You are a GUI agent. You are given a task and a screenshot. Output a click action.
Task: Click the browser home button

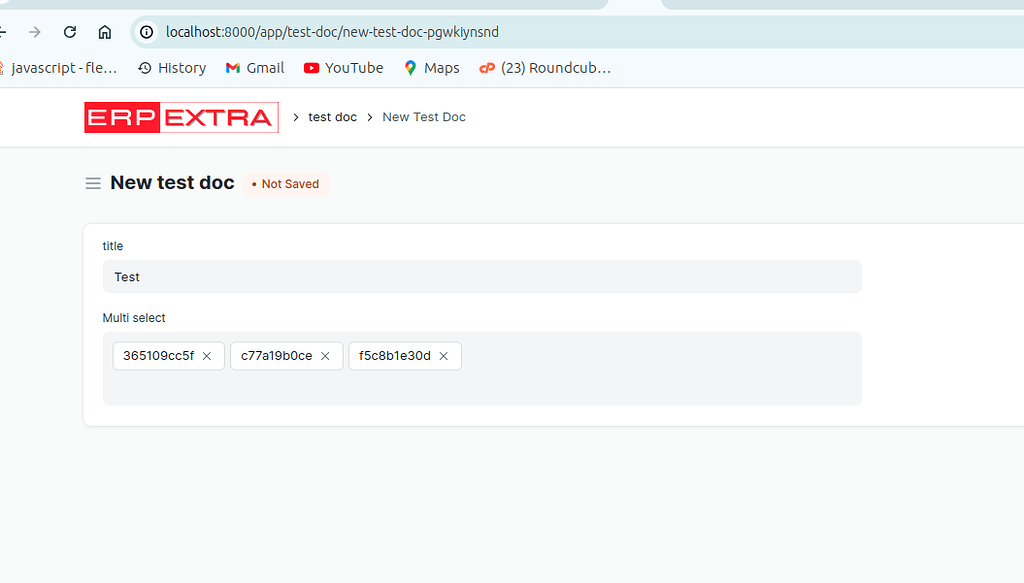tap(104, 31)
